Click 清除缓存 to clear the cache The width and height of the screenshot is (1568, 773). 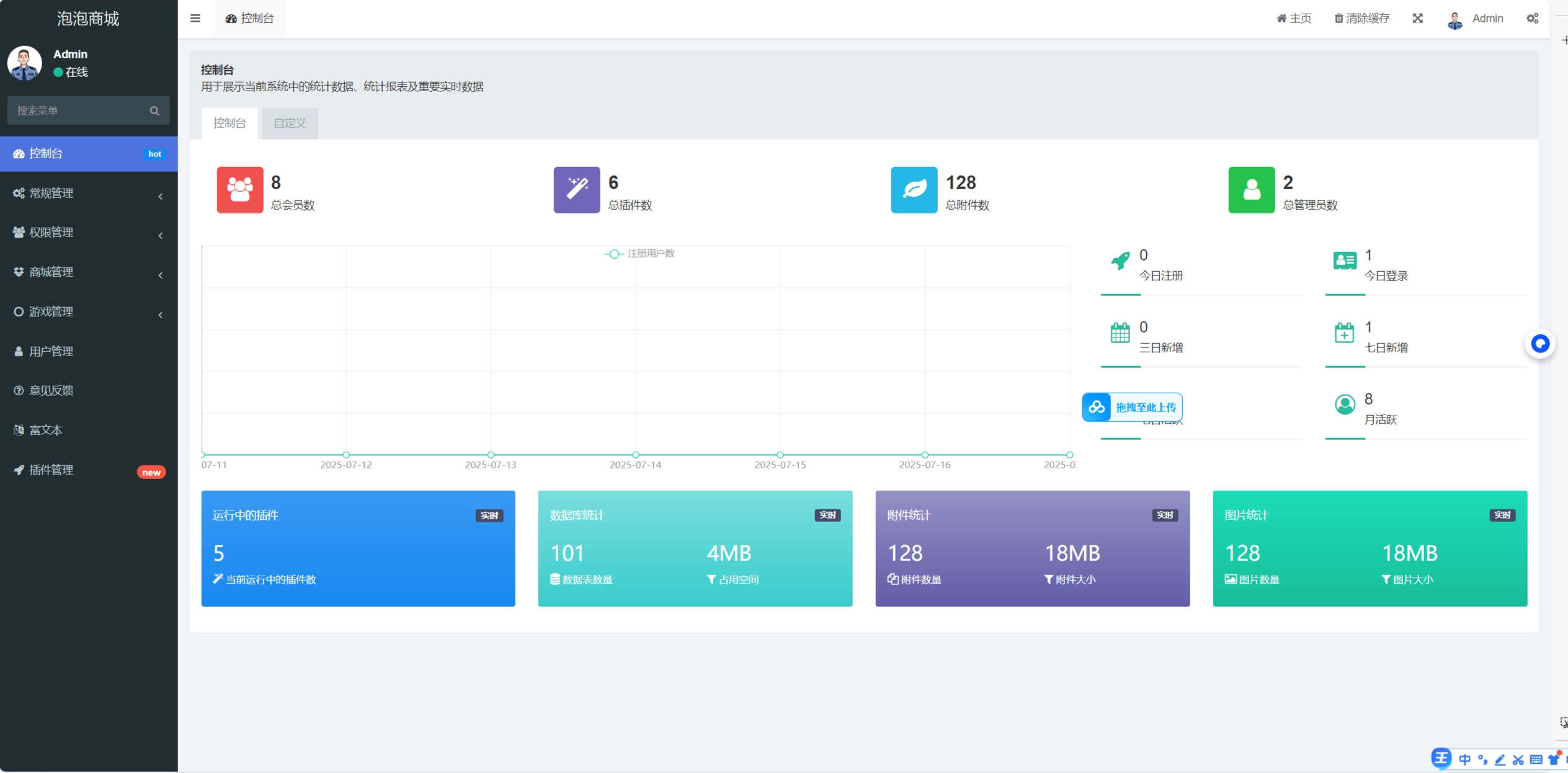[x=1362, y=19]
